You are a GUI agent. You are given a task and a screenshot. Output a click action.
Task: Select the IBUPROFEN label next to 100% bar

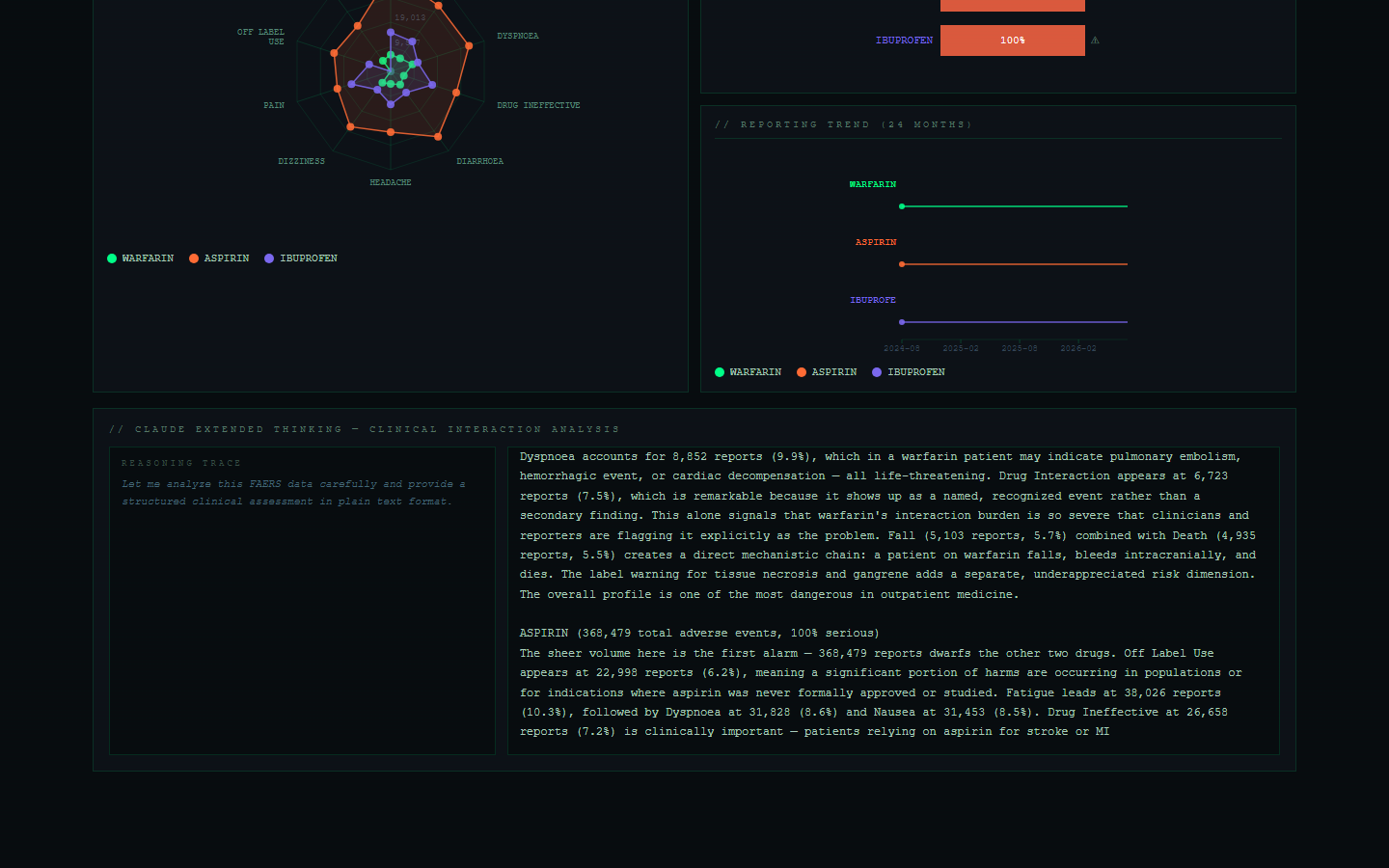pyautogui.click(x=904, y=41)
